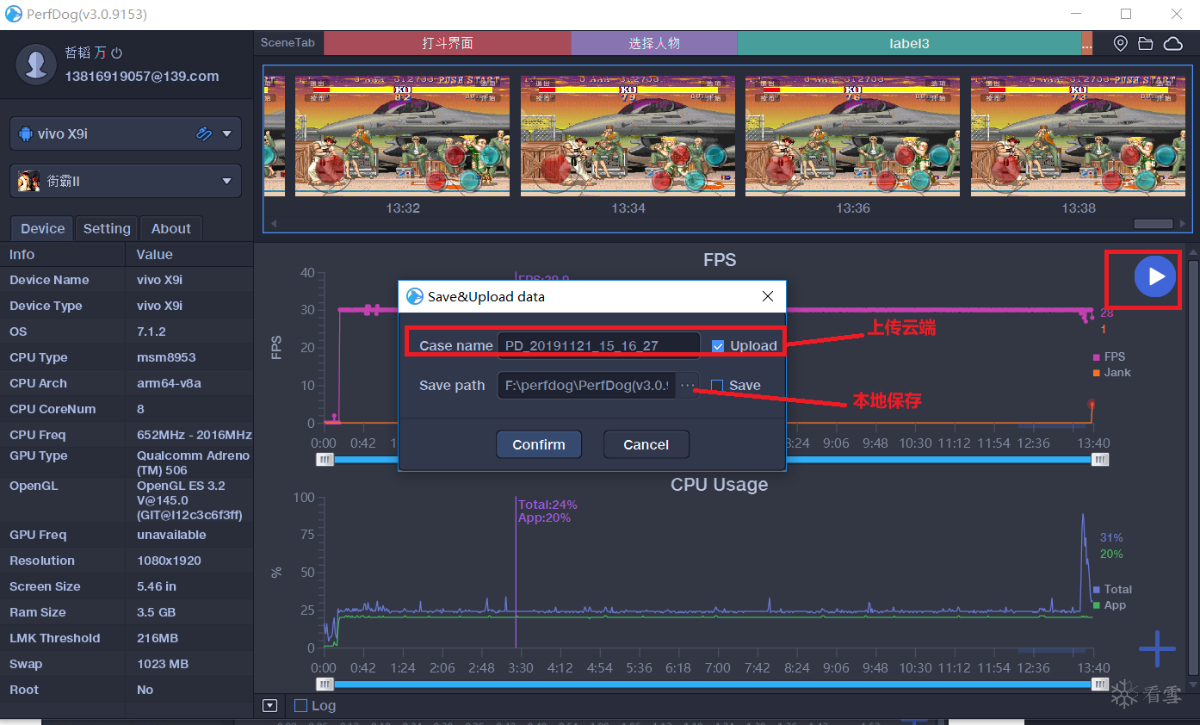This screenshot has width=1200, height=725.
Task: Click the CPU Usage left range slider handle
Action: point(324,684)
